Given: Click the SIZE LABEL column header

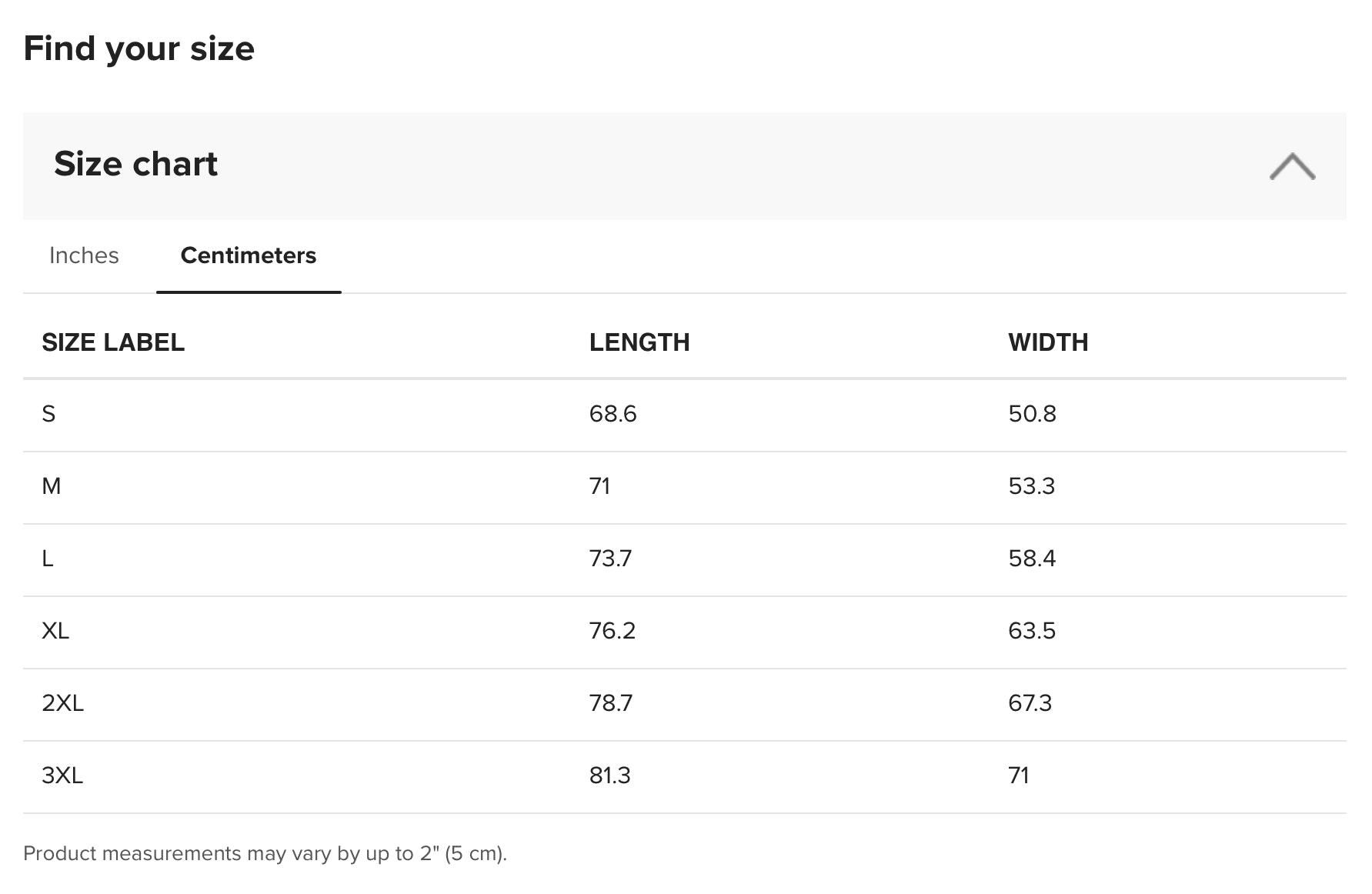Looking at the screenshot, I should tap(113, 342).
